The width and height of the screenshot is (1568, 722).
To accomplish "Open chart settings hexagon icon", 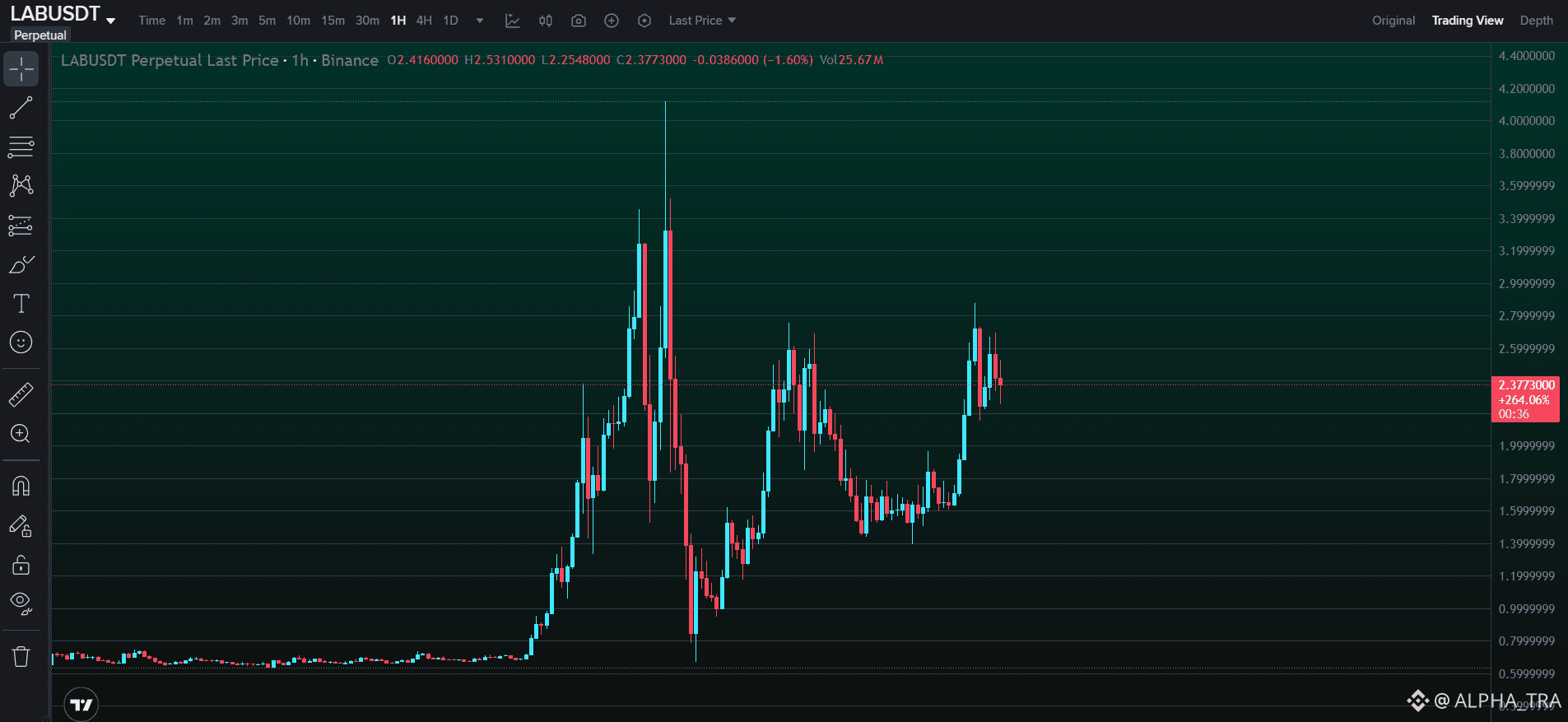I will pyautogui.click(x=644, y=21).
